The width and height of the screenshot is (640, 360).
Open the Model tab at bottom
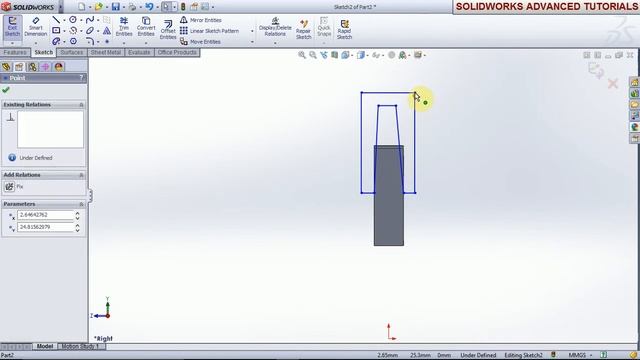click(x=45, y=346)
